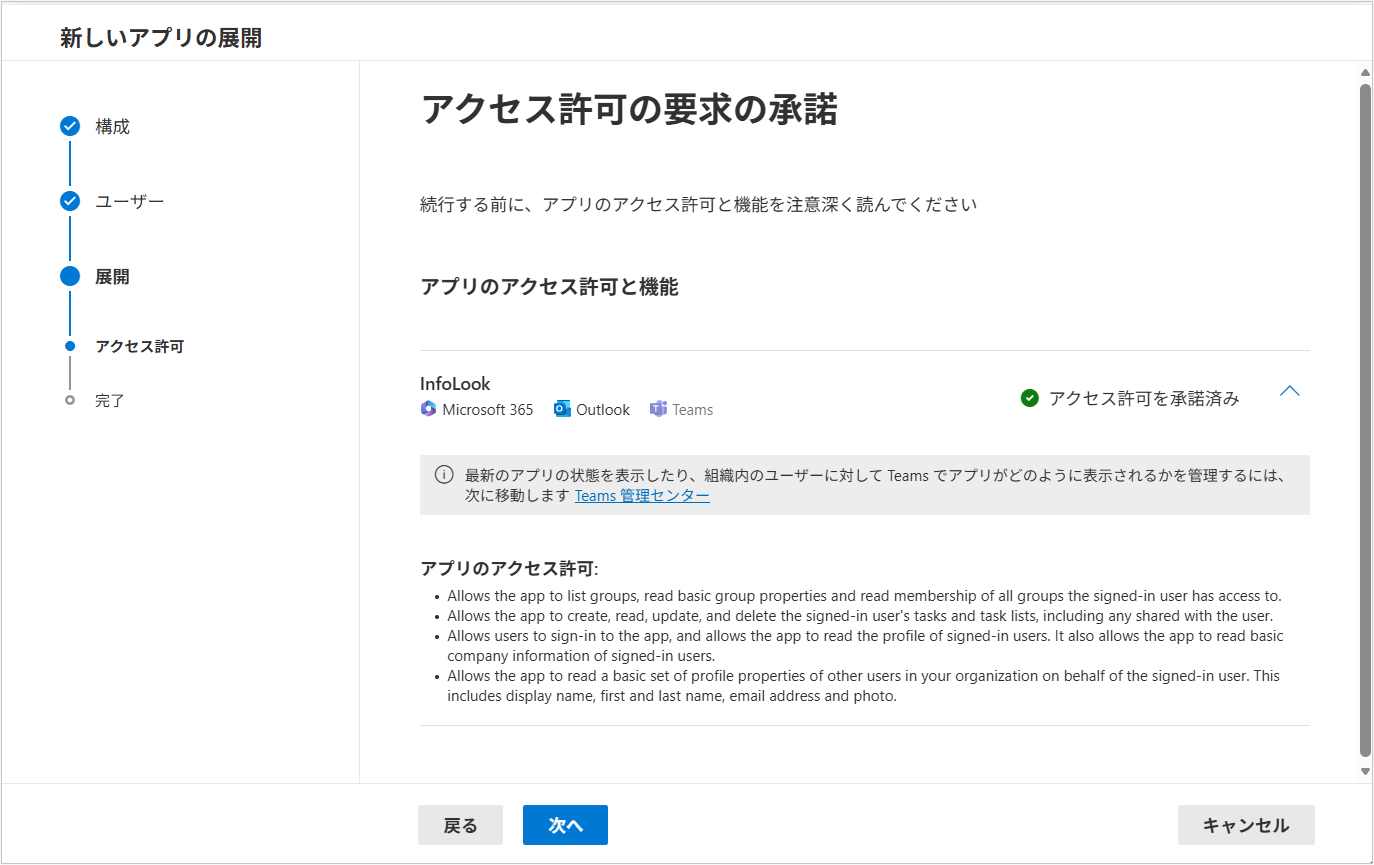Screen dimensions: 1374x865
Task: Click the 構成 step checkmark icon
Action: coord(70,126)
